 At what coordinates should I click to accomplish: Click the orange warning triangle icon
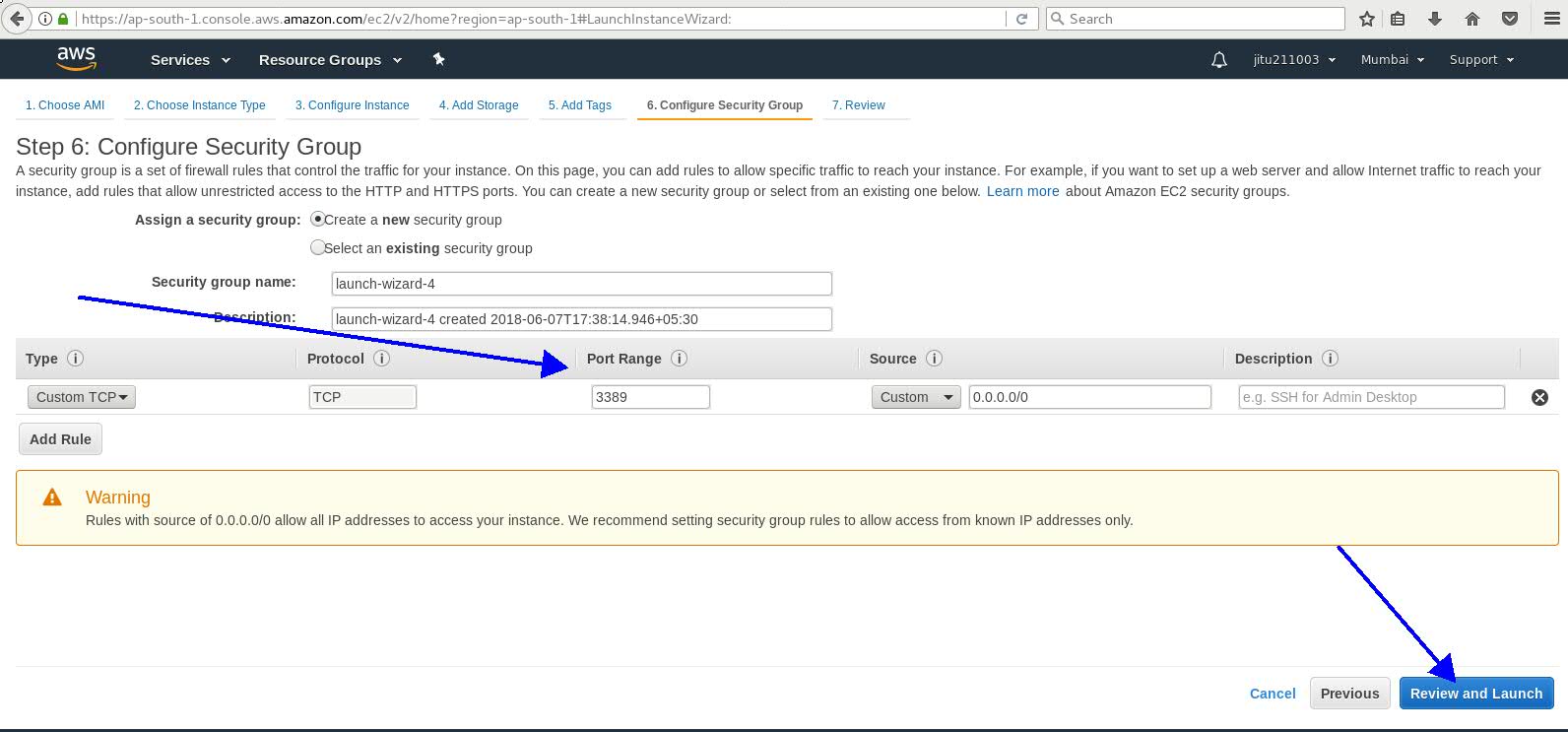click(52, 498)
